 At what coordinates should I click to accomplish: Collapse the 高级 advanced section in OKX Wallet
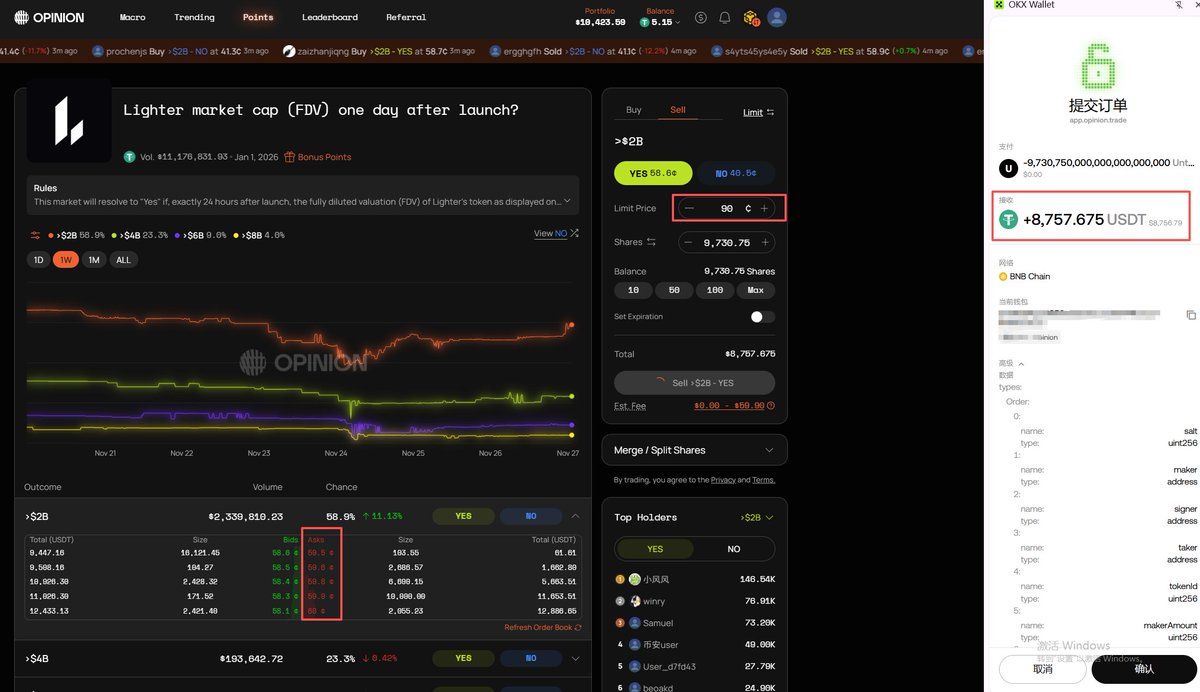(1011, 364)
